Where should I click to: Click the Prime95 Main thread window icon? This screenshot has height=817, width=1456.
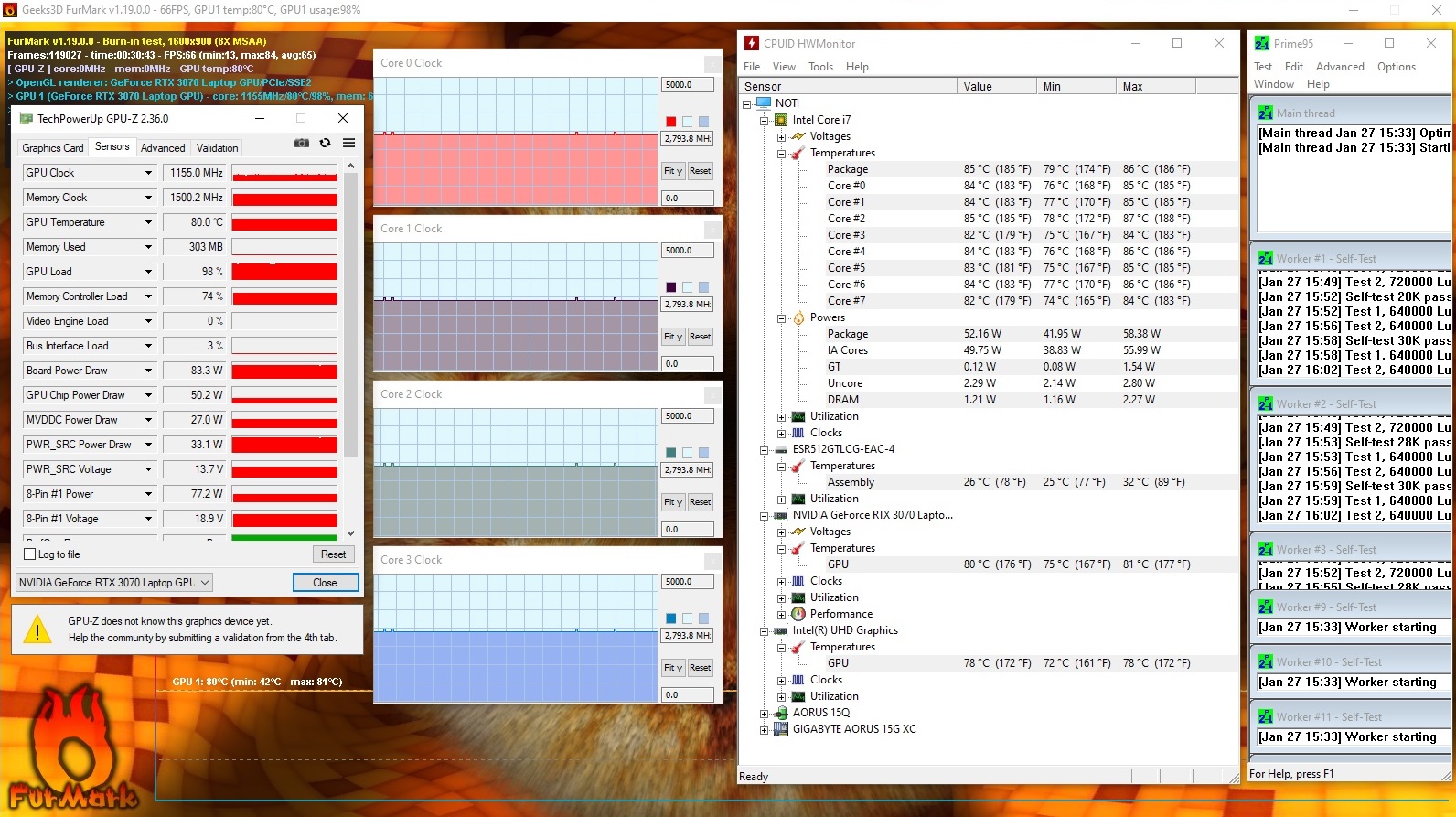coord(1265,113)
